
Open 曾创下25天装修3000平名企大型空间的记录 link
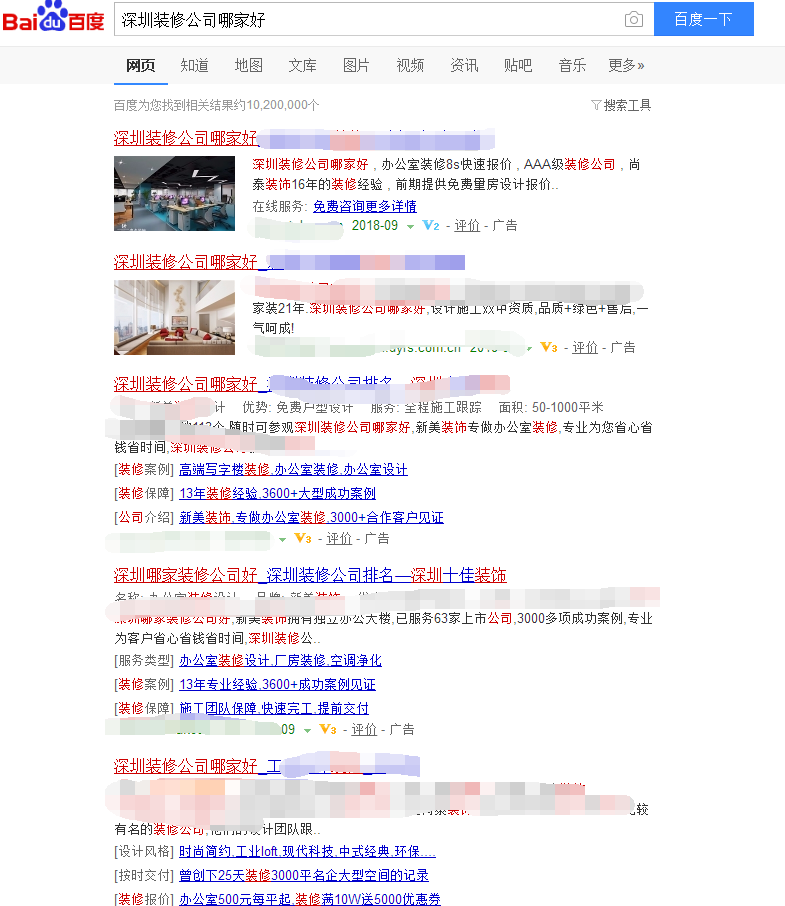304,875
